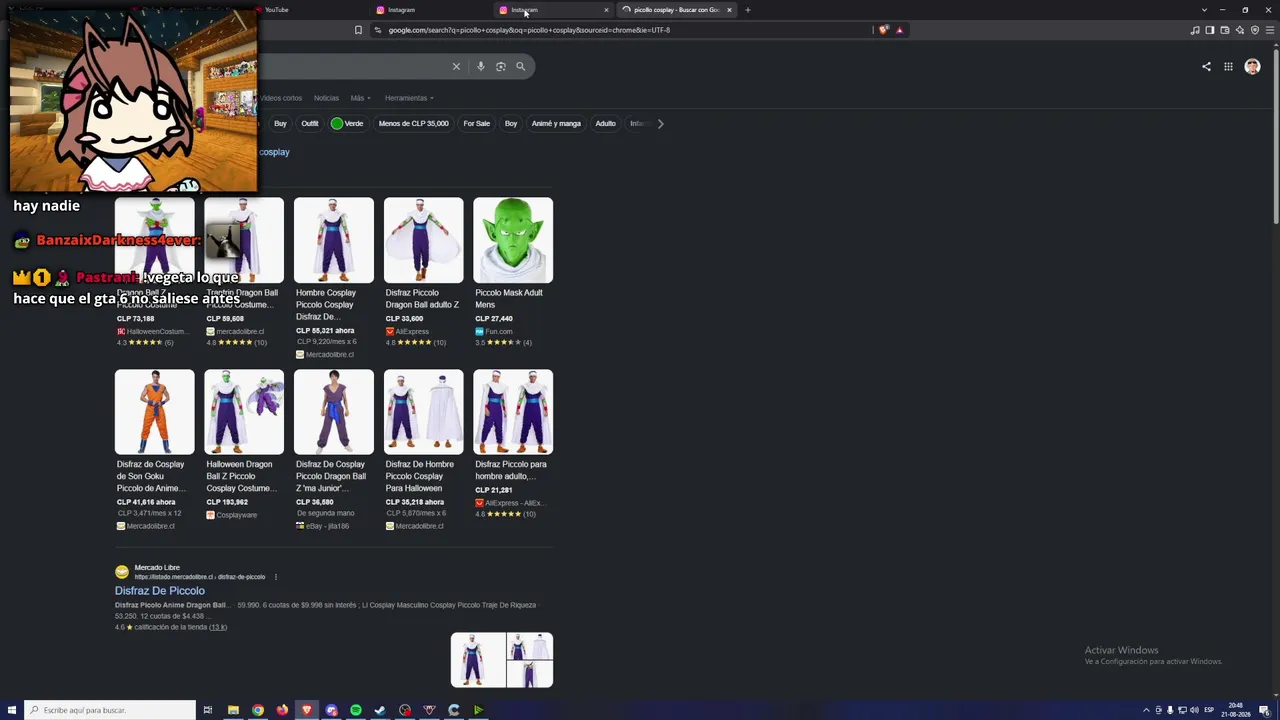Show more filter chips with arrow
The image size is (1280, 720).
click(x=660, y=124)
